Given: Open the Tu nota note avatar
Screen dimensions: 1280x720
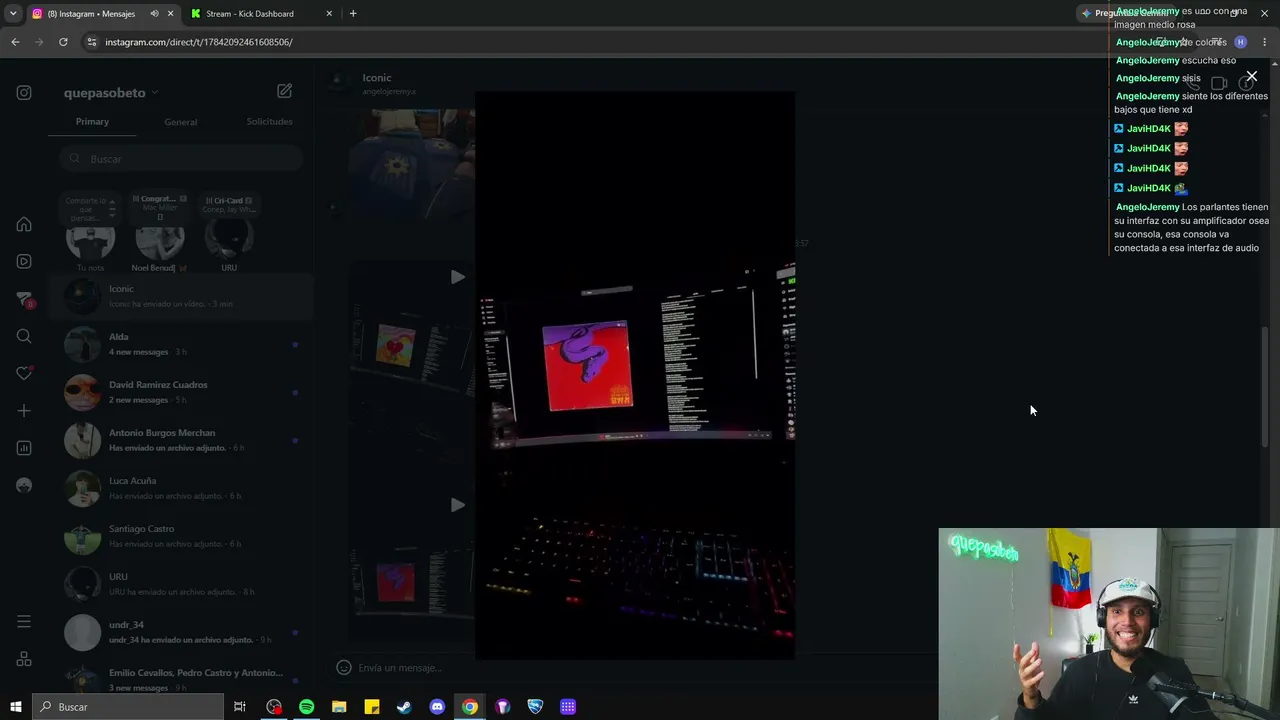Looking at the screenshot, I should tap(90, 238).
